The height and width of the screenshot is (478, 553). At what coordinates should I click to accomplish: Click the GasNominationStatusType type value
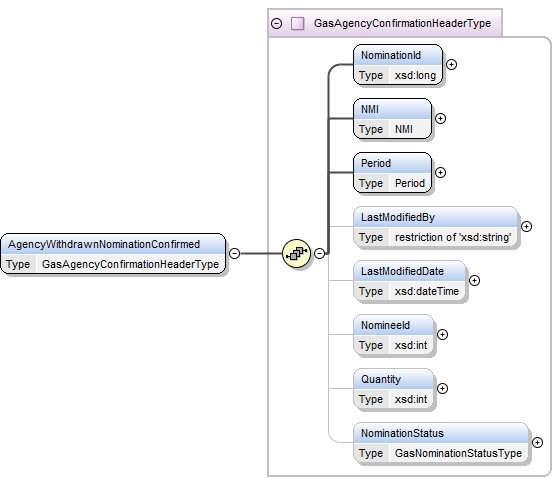[x=458, y=453]
